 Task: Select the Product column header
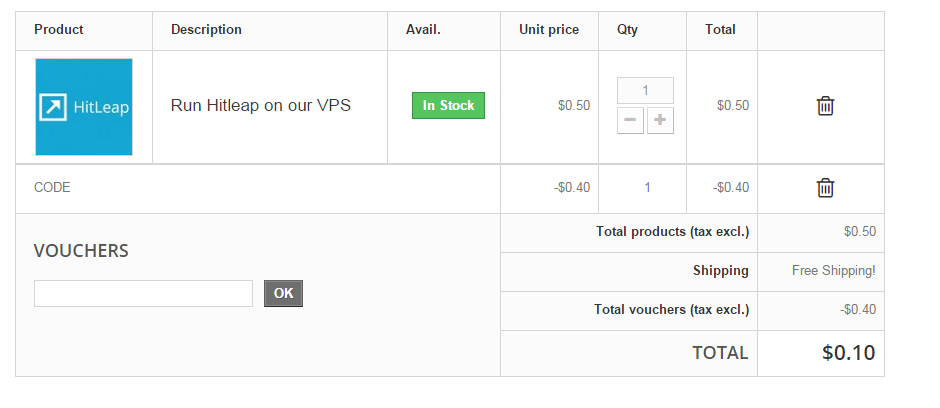[59, 29]
